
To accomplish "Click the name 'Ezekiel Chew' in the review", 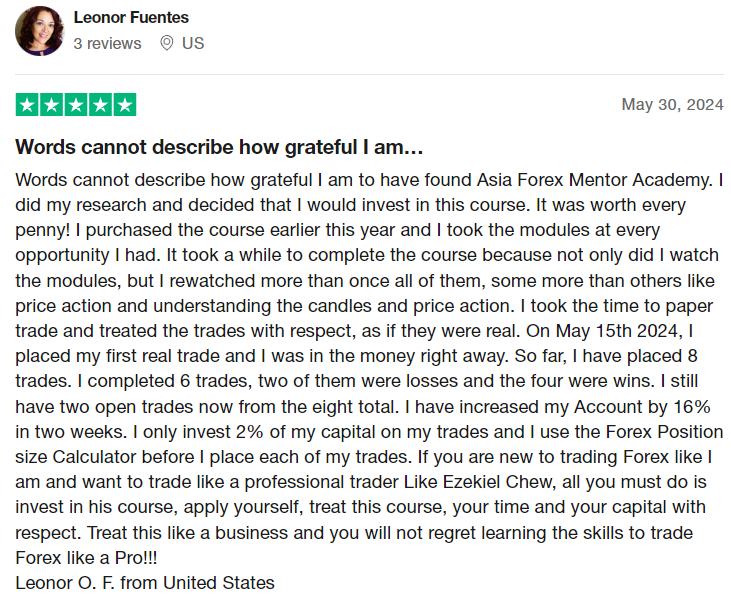I will (497, 482).
